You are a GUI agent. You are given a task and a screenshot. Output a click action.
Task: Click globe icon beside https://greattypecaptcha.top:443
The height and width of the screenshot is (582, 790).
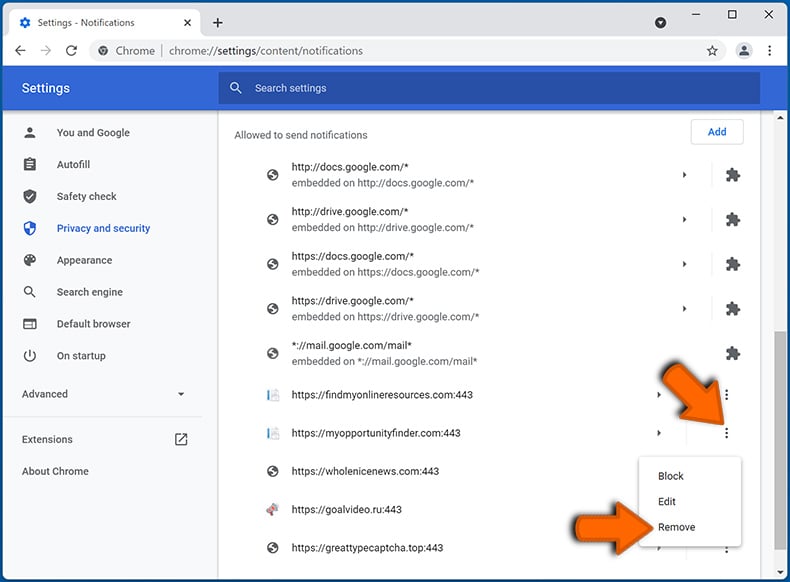click(x=273, y=548)
